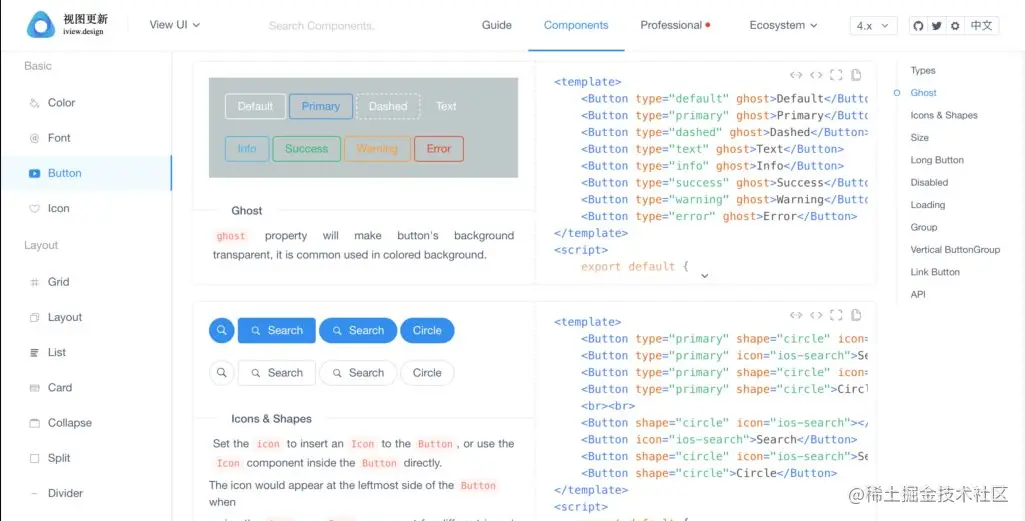Switch to the Components tab
The image size is (1025, 521).
pyautogui.click(x=576, y=25)
